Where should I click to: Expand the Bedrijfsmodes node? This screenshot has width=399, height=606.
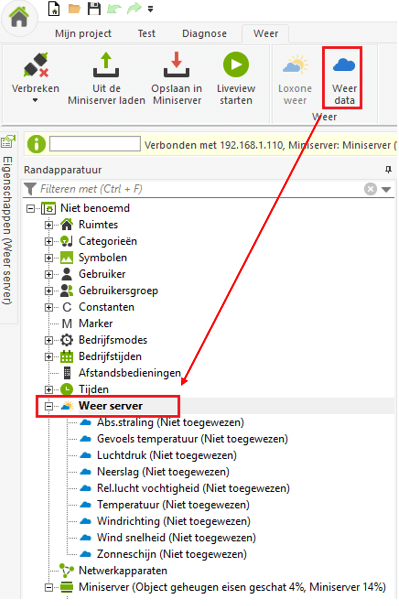coord(49,340)
